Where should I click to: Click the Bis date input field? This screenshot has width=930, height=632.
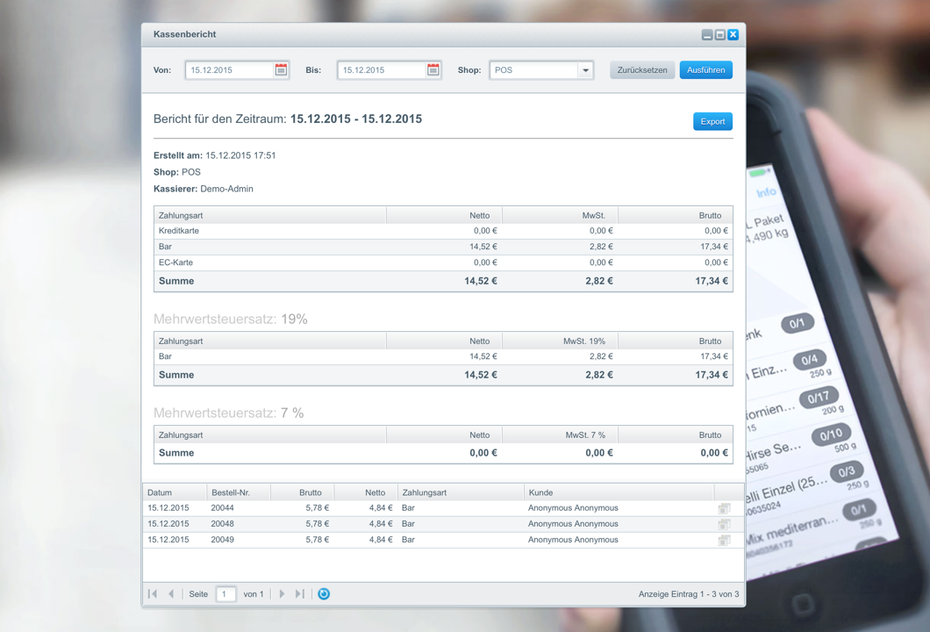coord(382,70)
